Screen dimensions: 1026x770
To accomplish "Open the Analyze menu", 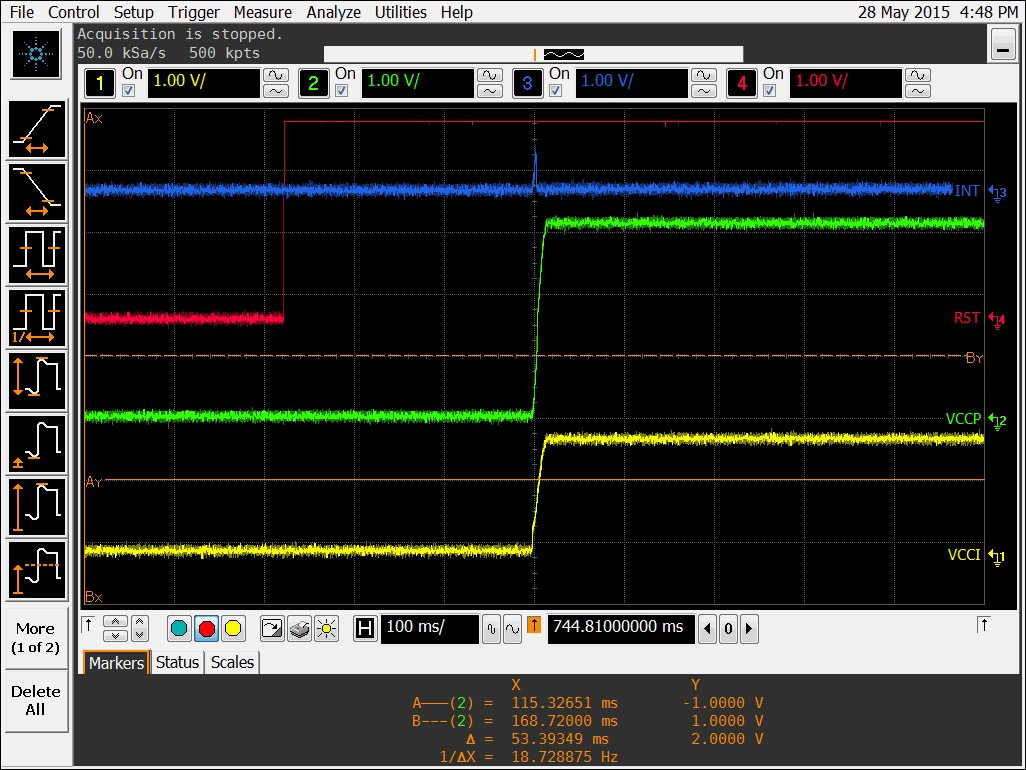I will click(x=333, y=12).
